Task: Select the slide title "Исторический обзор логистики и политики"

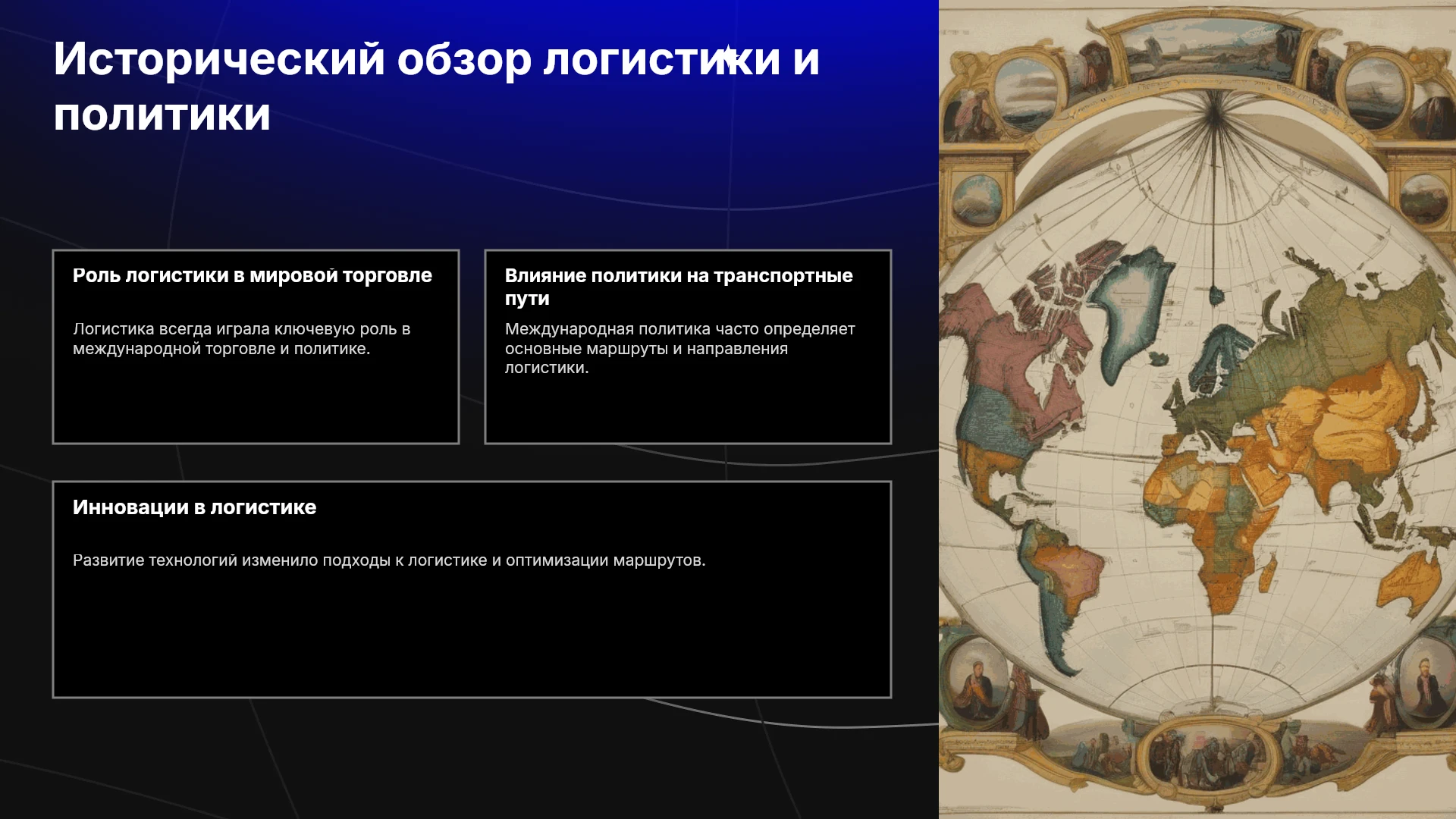Action: (437, 86)
